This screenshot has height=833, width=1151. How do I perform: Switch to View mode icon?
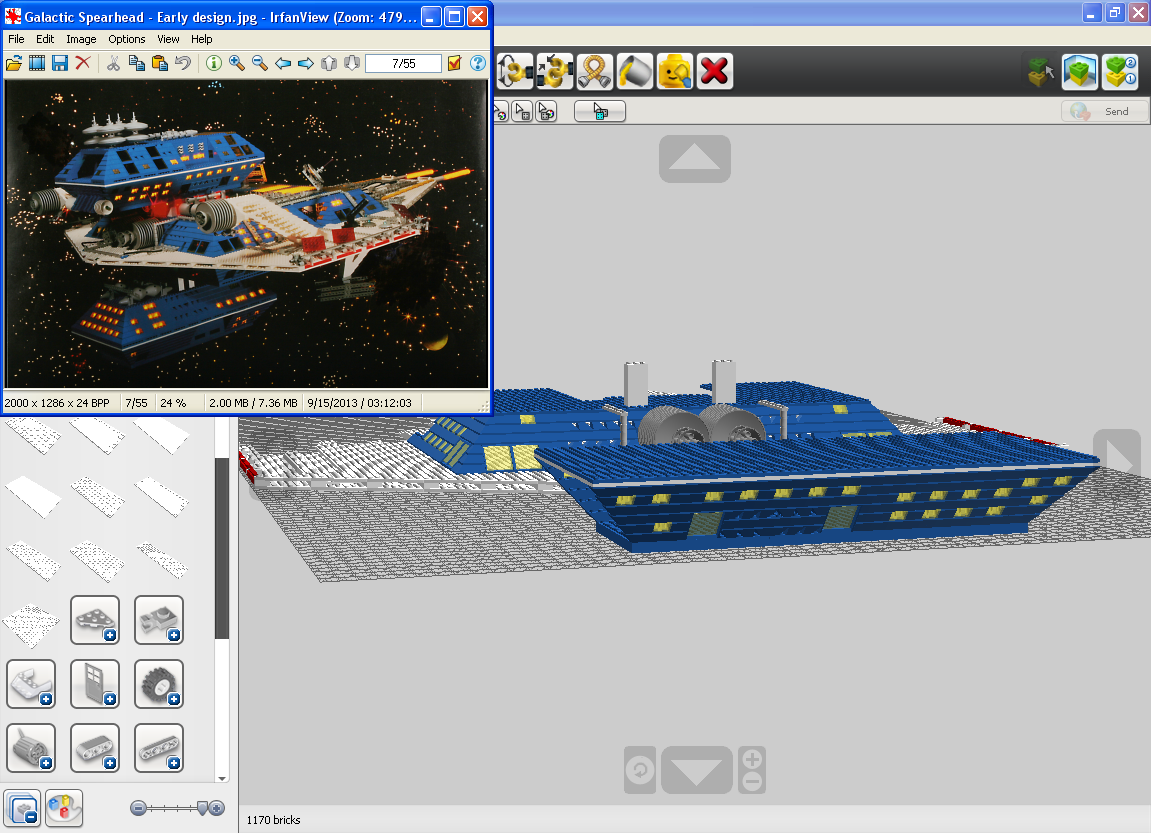coord(1080,72)
